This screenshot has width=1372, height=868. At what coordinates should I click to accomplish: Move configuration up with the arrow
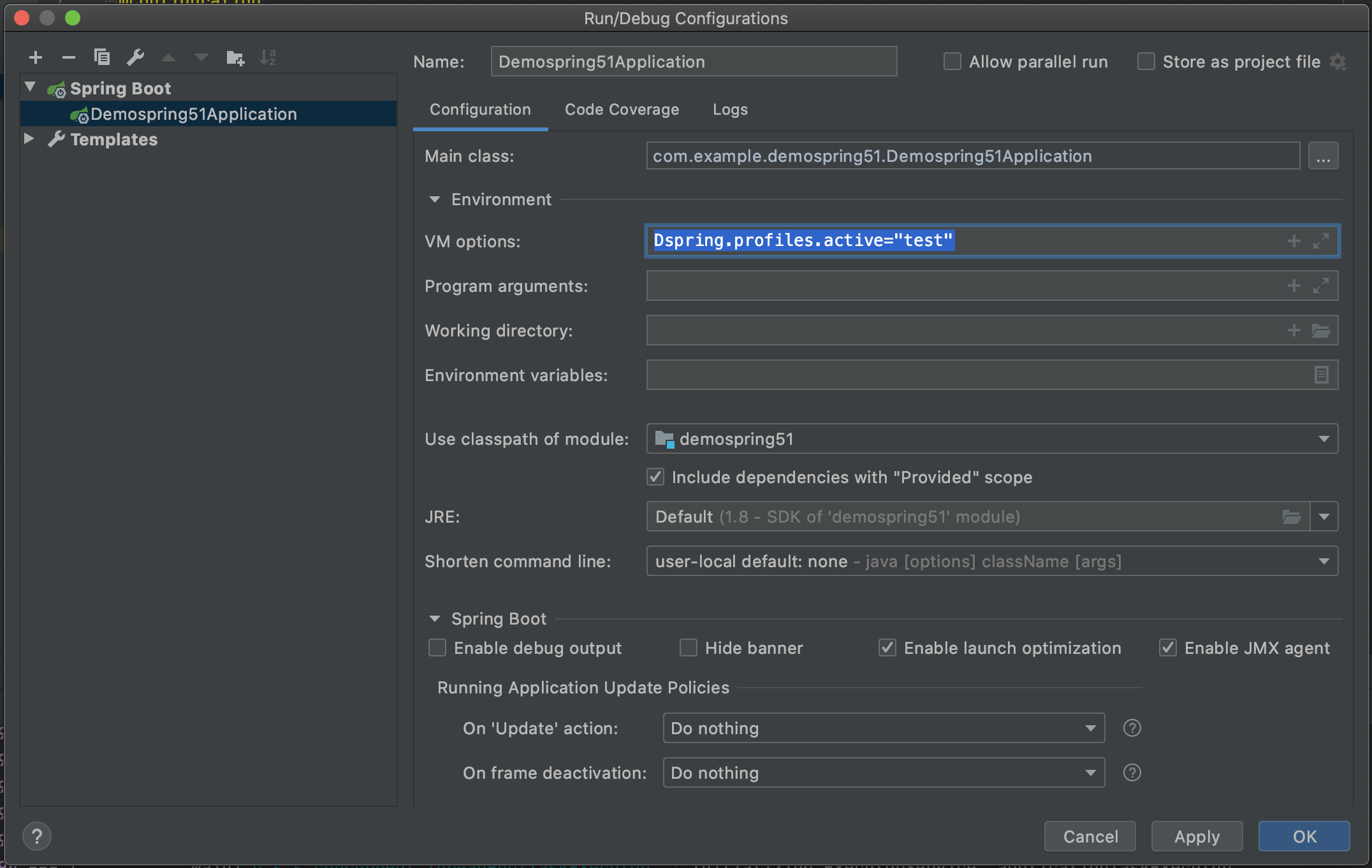(168, 58)
